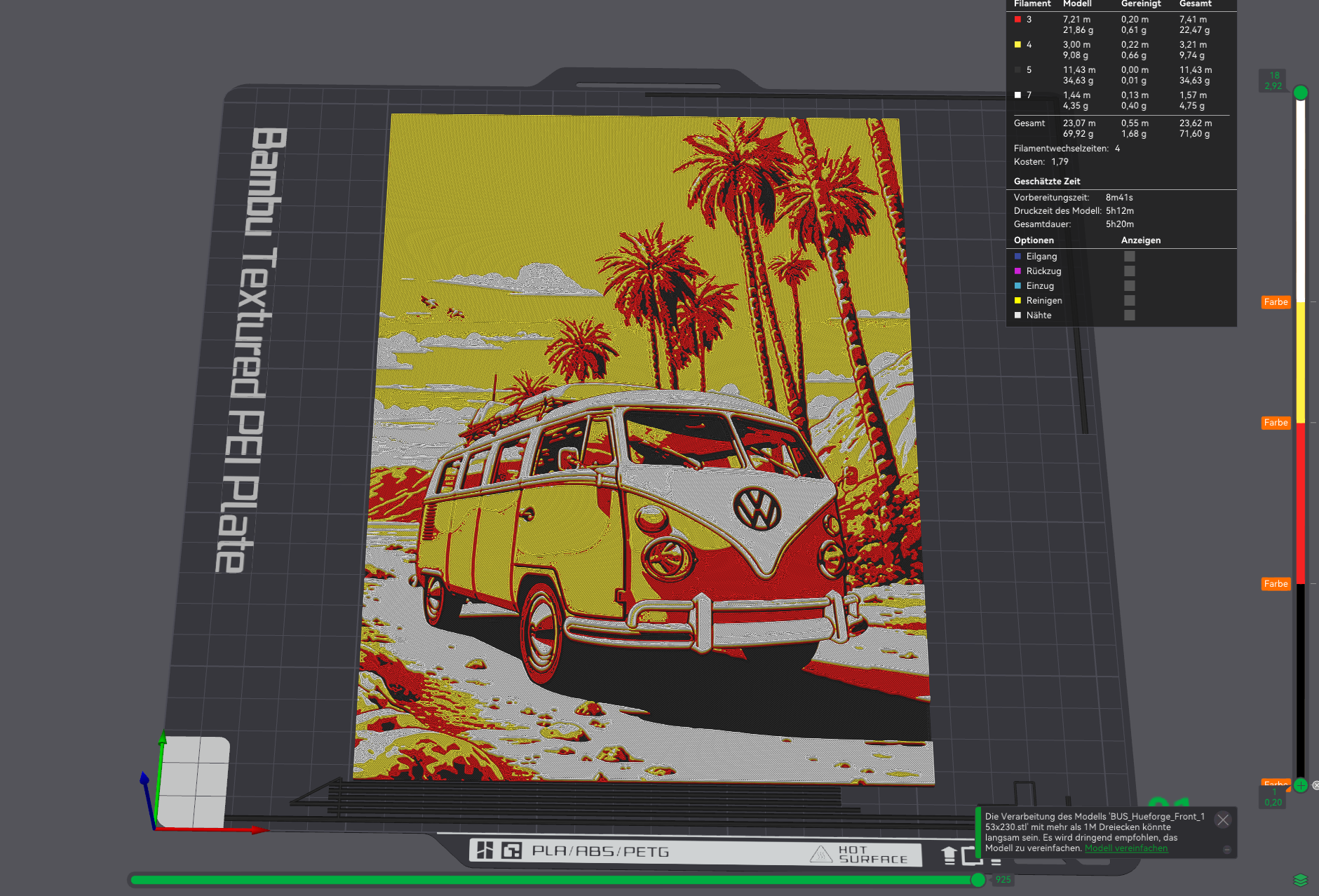
Task: Click the red segment of layer slider
Action: 1301,503
